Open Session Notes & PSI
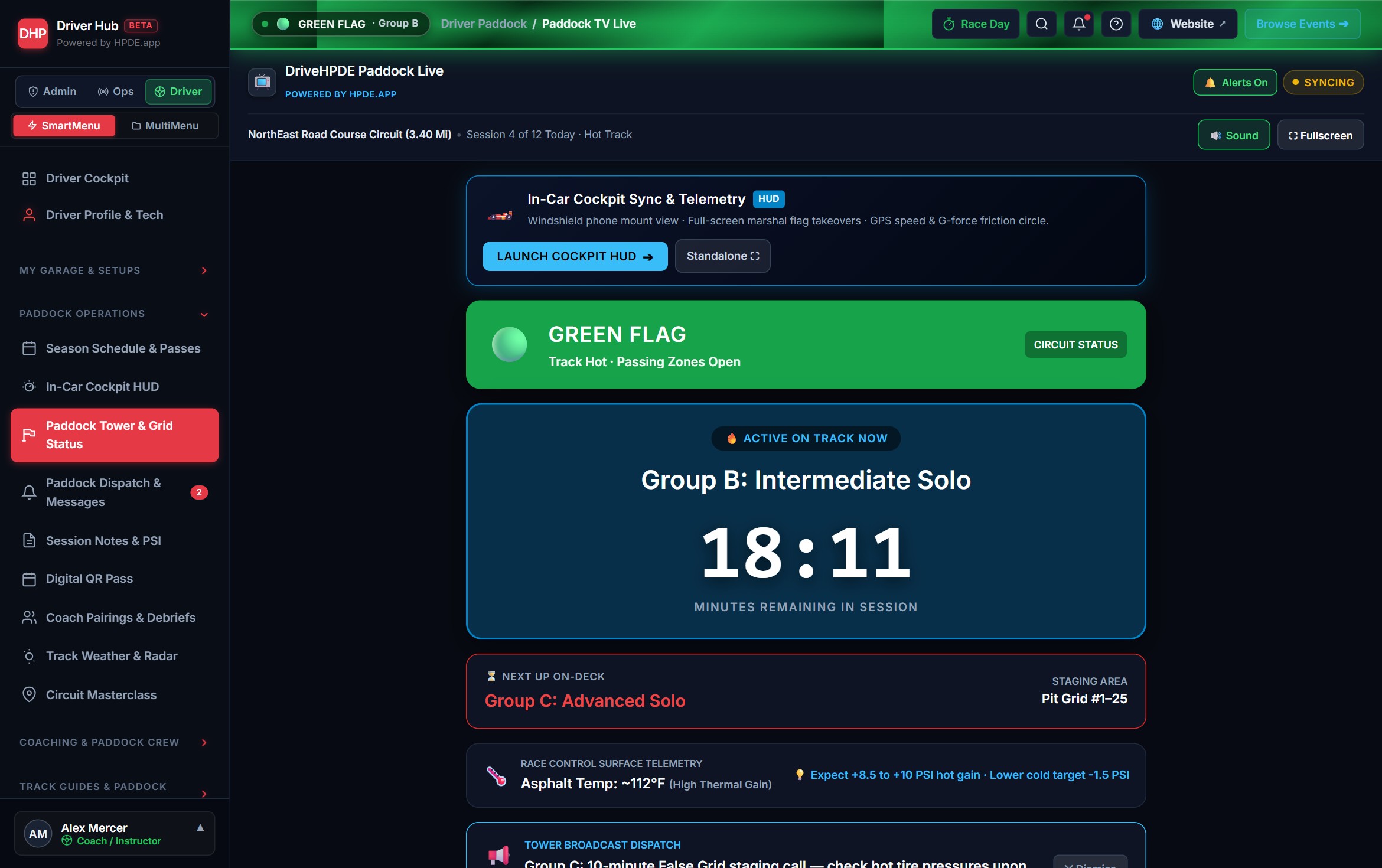 pos(115,541)
